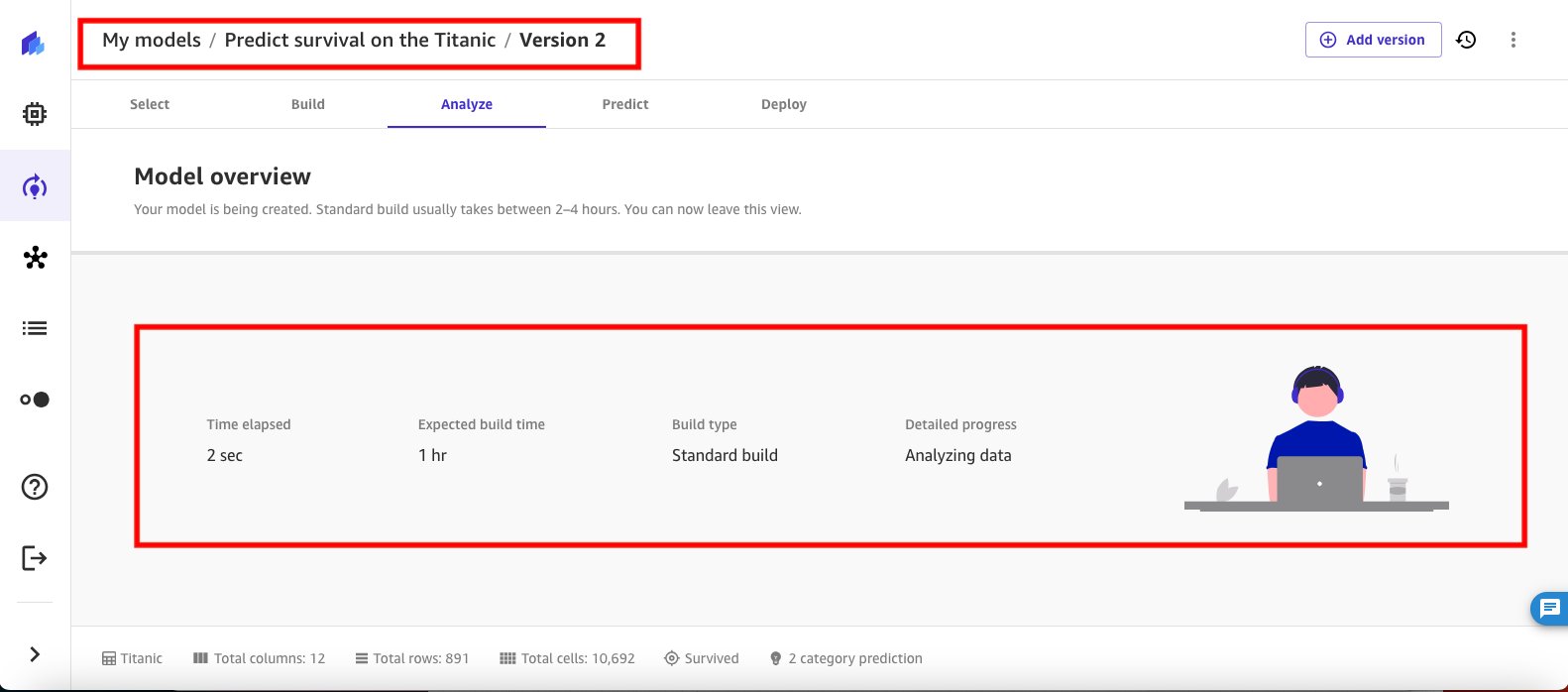Open Predict survival on the Titanic breadcrumb

pos(360,40)
